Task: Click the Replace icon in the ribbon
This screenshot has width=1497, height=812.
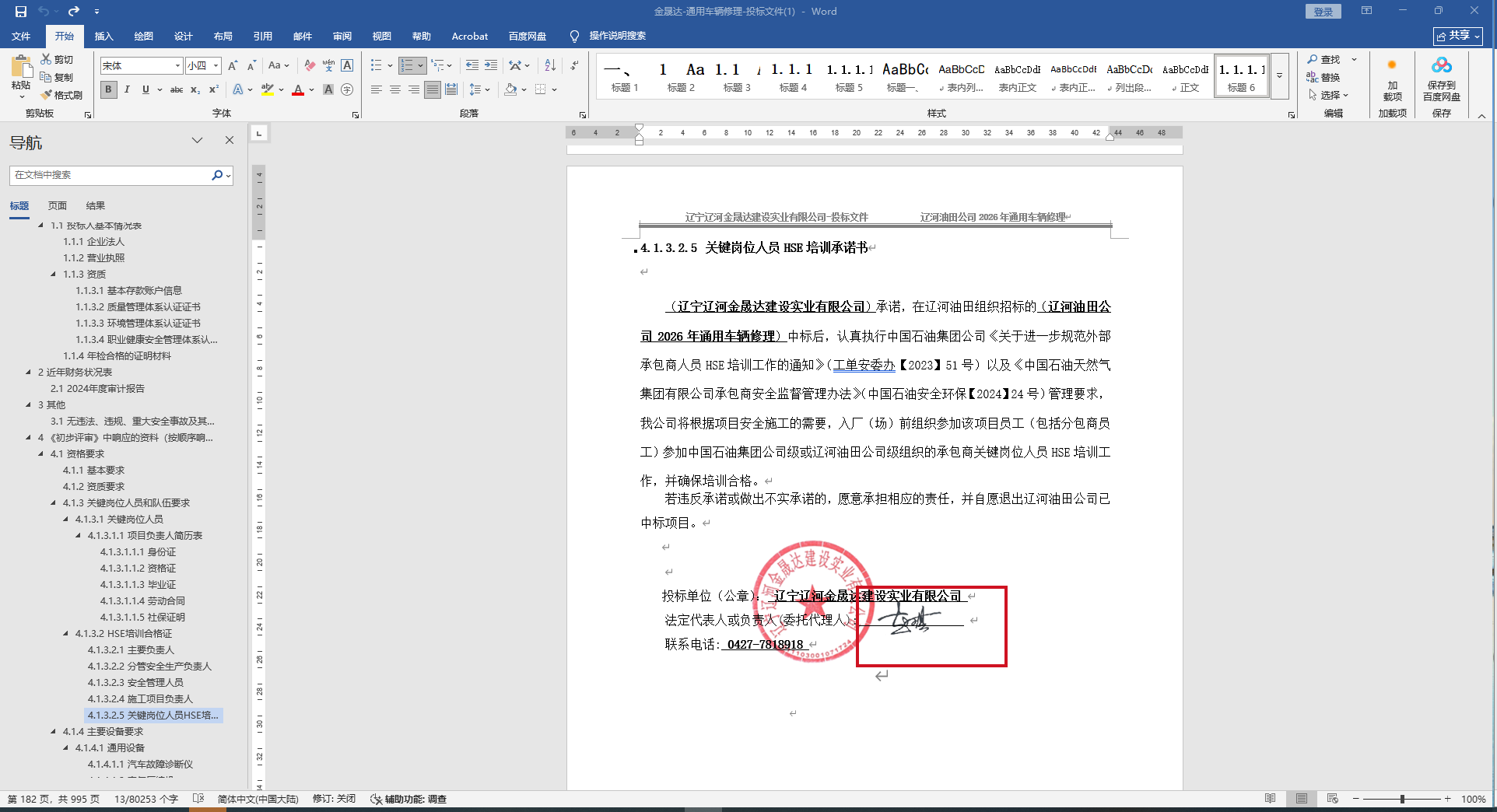Action: [1313, 77]
